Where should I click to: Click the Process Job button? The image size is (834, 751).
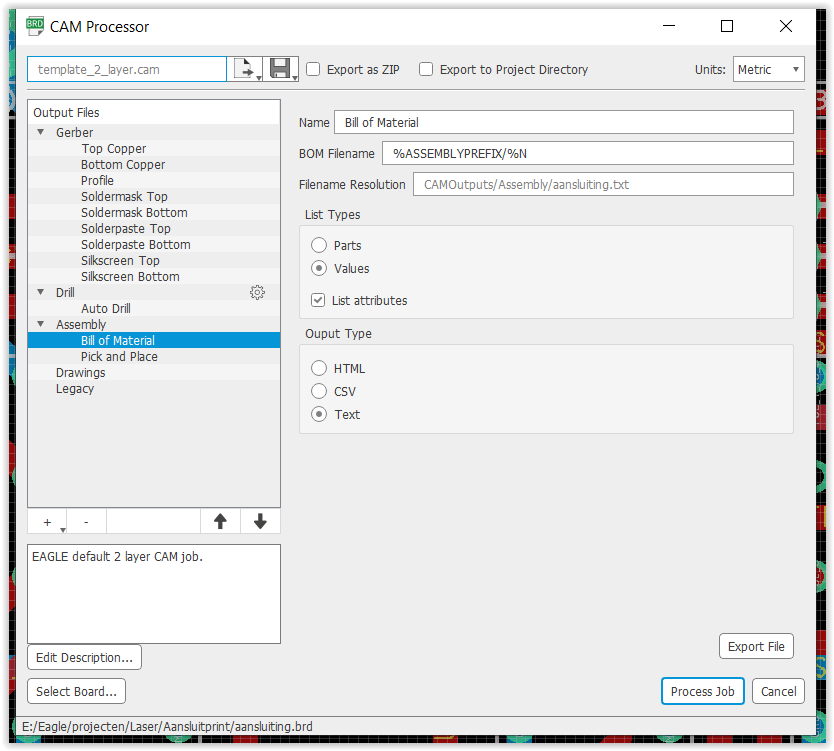(703, 691)
